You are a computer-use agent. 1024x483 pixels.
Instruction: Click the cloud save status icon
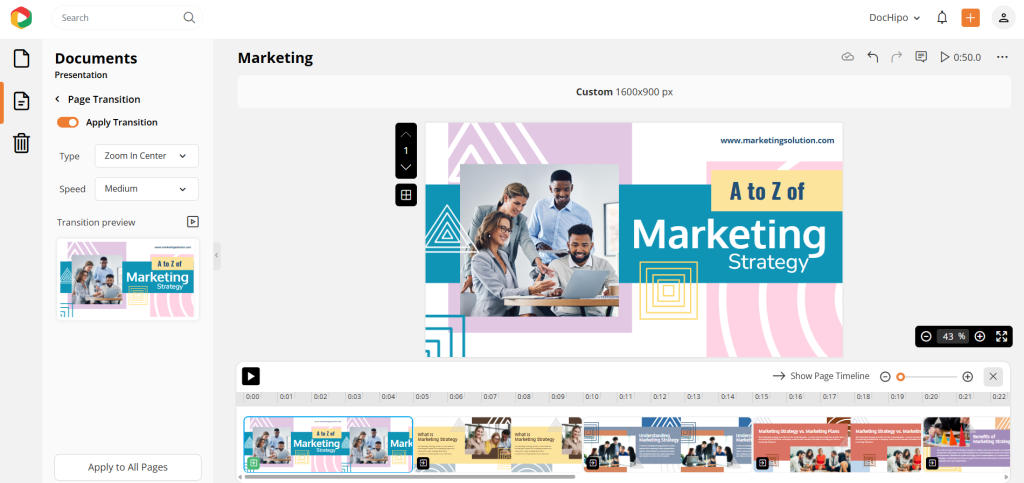(x=848, y=58)
